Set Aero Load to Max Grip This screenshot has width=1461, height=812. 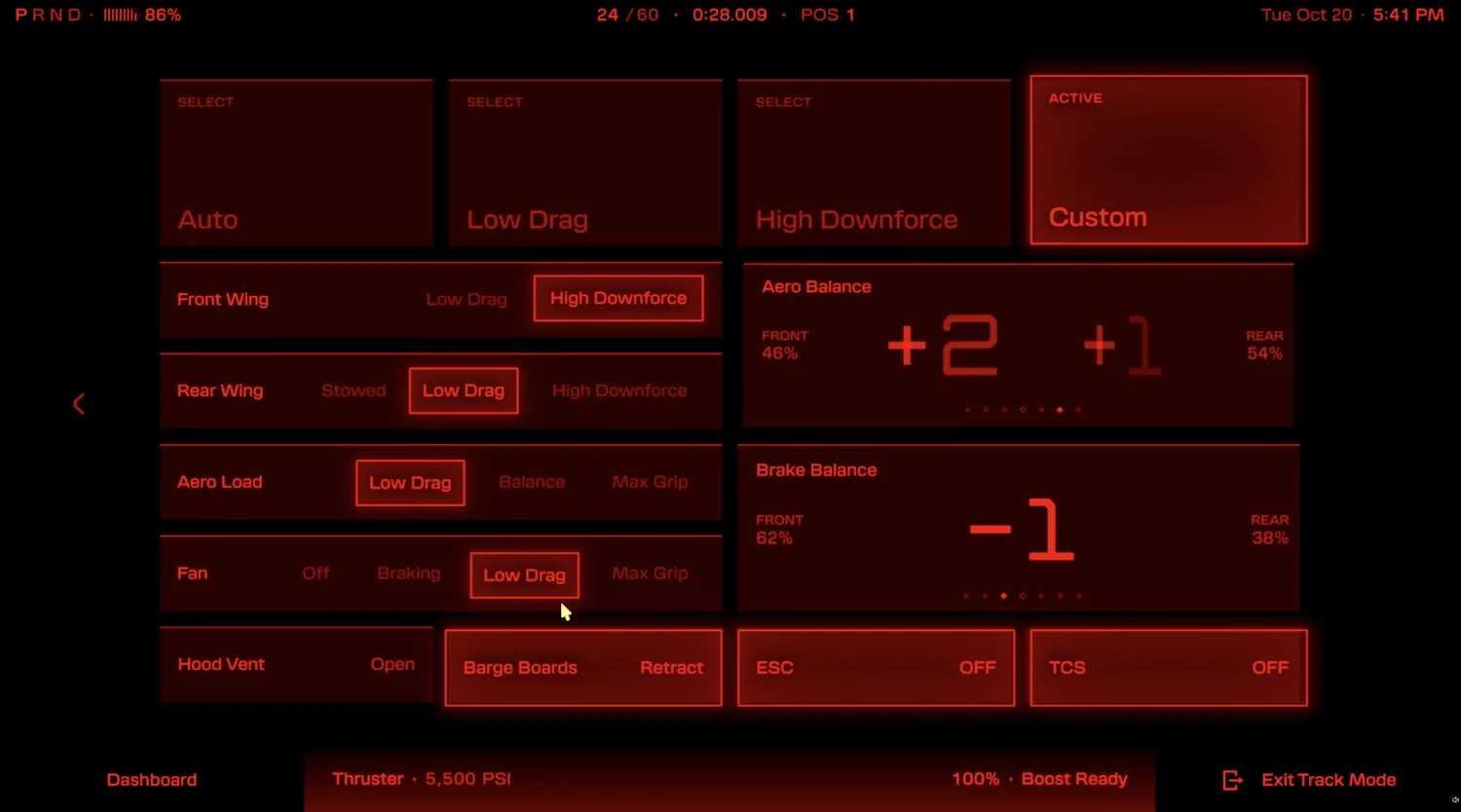(x=650, y=482)
